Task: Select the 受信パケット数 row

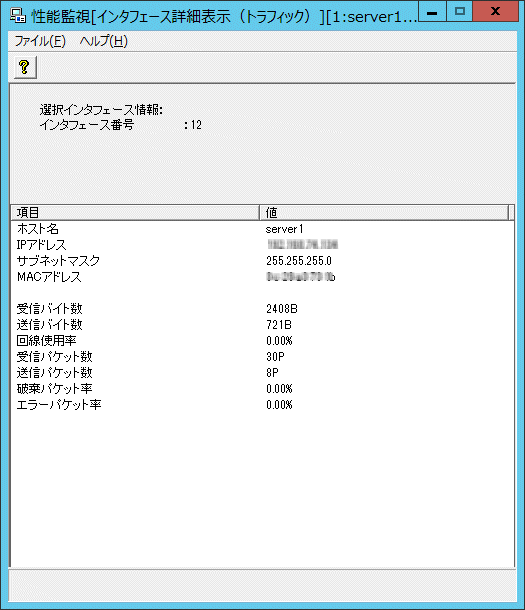Action: [262, 357]
